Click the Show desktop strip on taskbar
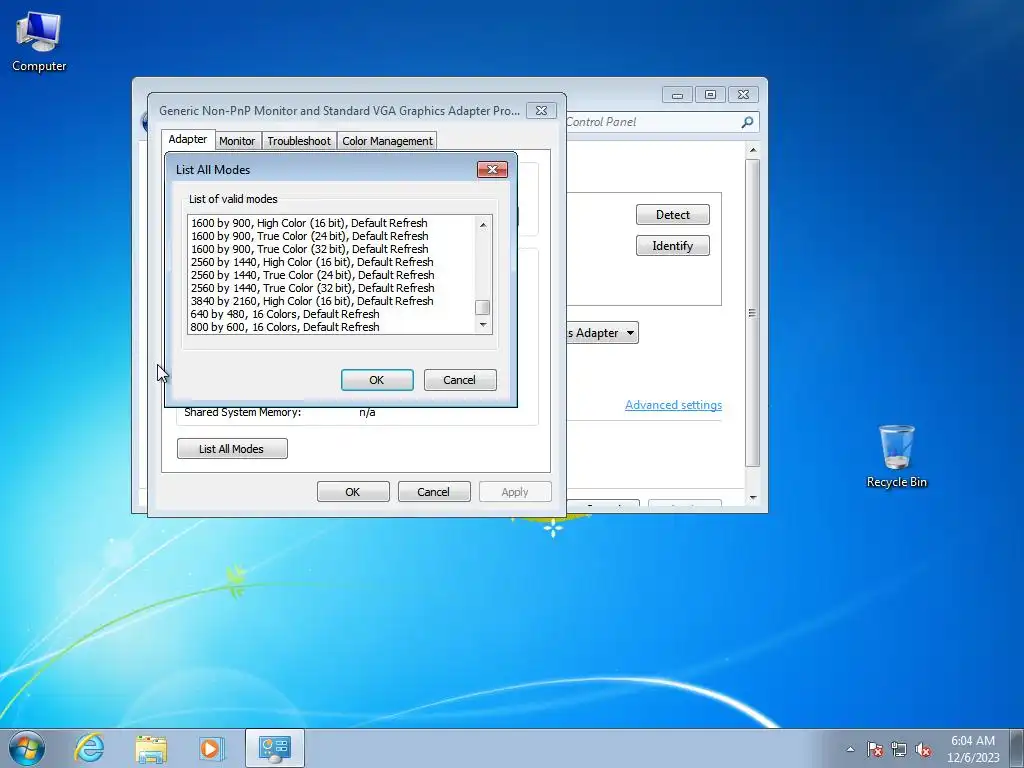 click(x=1016, y=748)
